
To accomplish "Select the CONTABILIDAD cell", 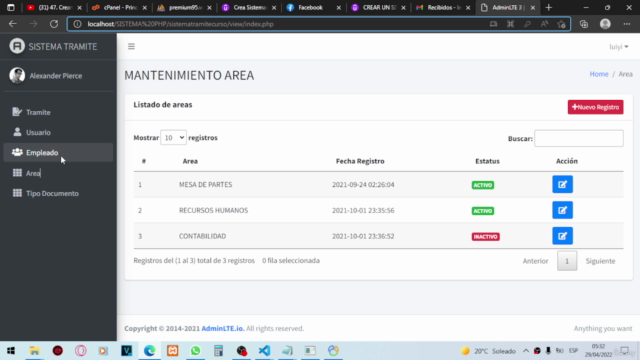I will coord(202,236).
